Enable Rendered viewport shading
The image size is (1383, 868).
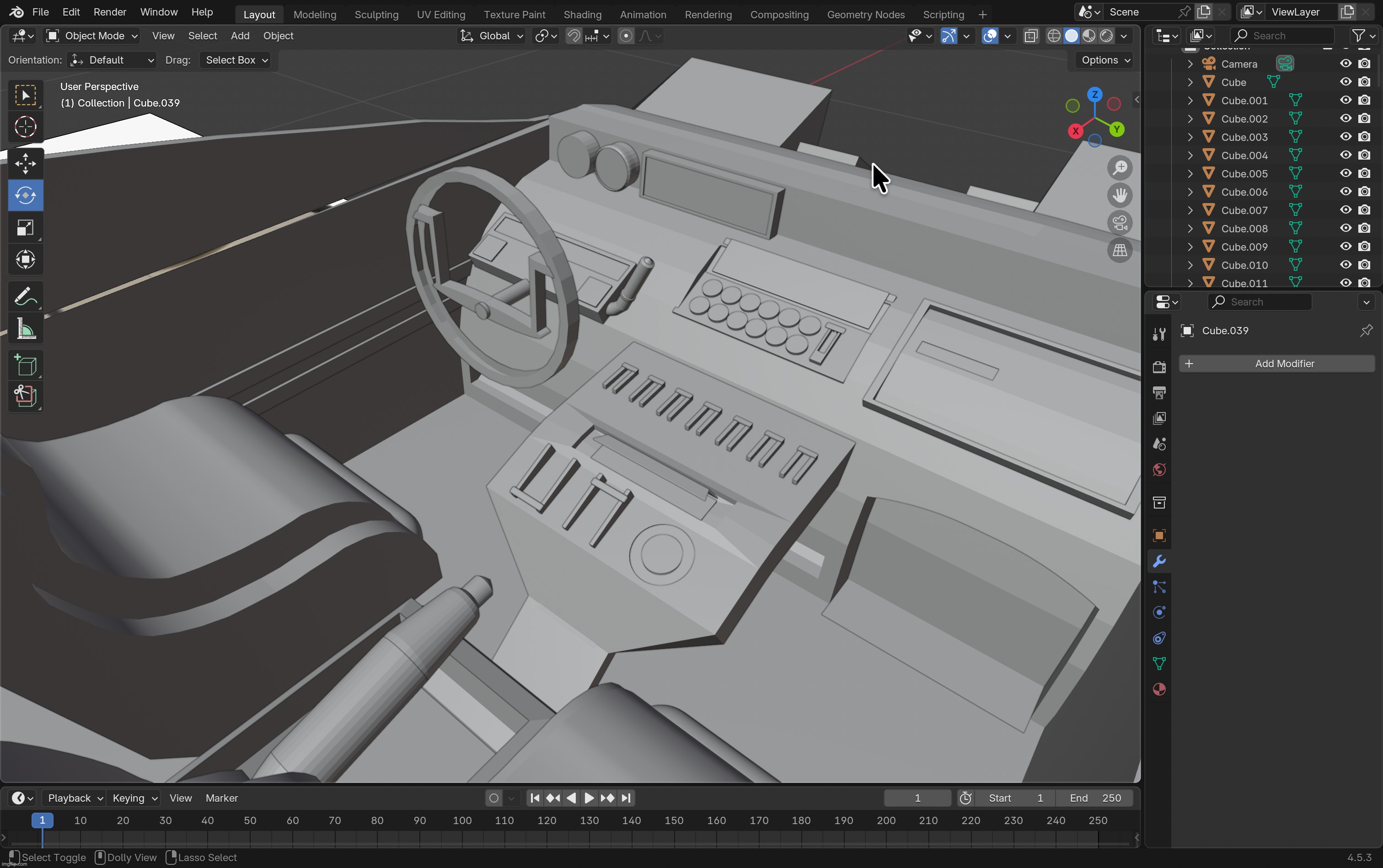1106,36
